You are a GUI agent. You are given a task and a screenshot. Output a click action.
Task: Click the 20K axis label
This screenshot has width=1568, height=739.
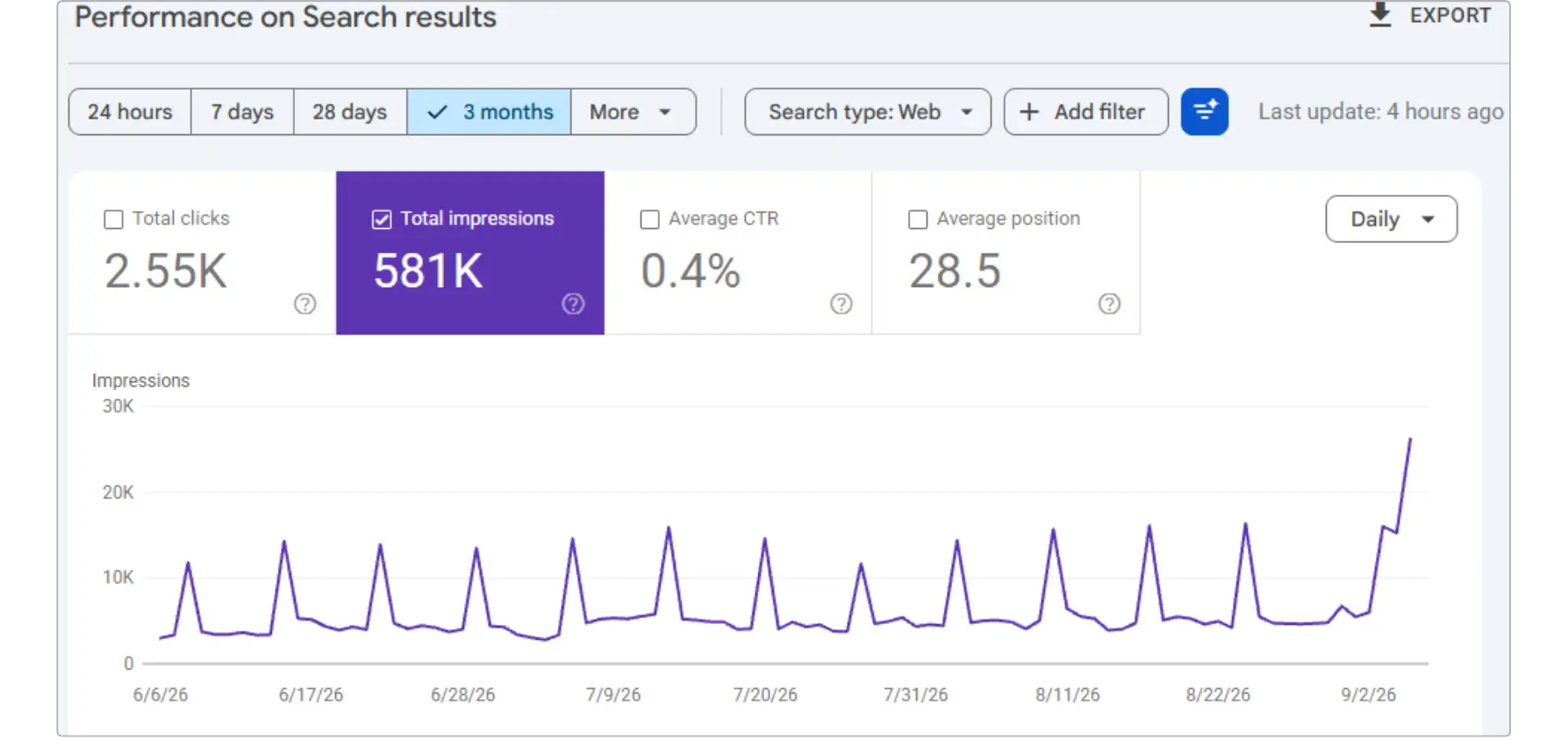tap(118, 492)
